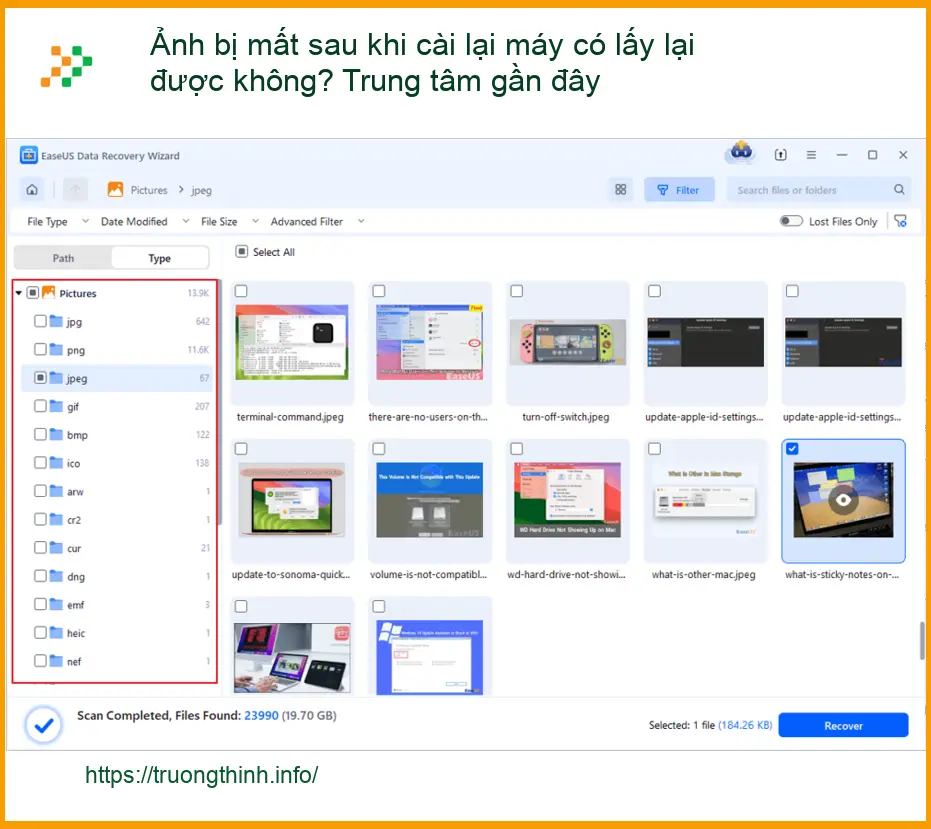Select the heic folder row
This screenshot has height=829, width=931.
point(116,633)
